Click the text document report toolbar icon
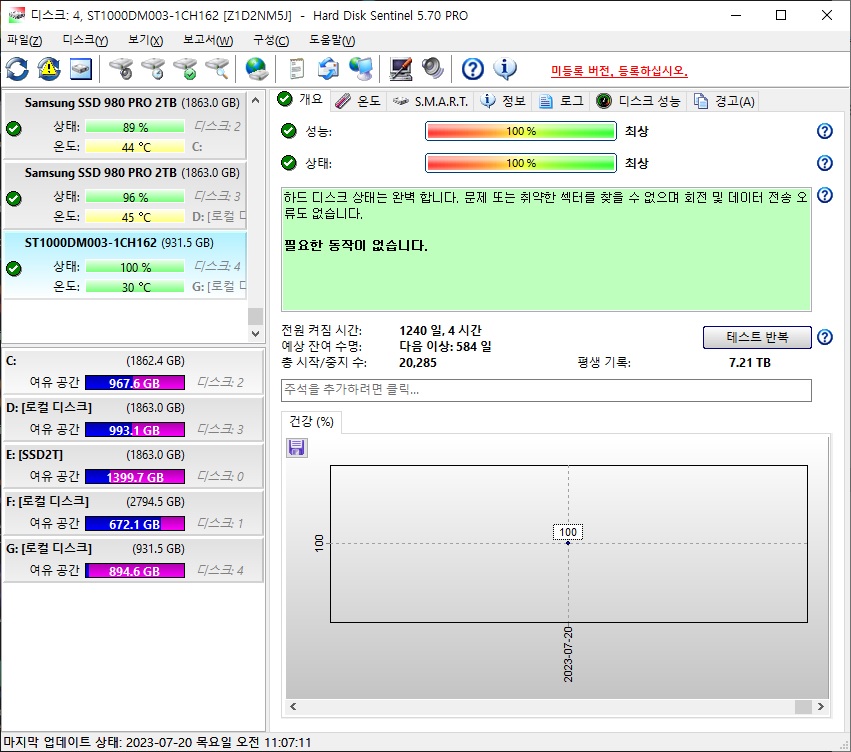The width and height of the screenshot is (851, 752). point(296,69)
